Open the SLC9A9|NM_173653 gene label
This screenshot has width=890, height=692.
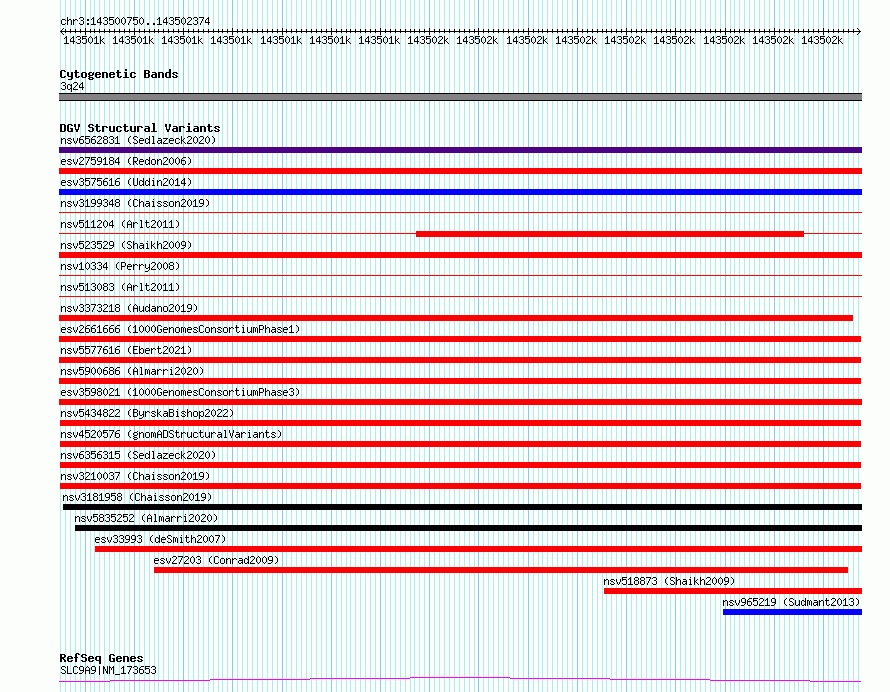(108, 670)
